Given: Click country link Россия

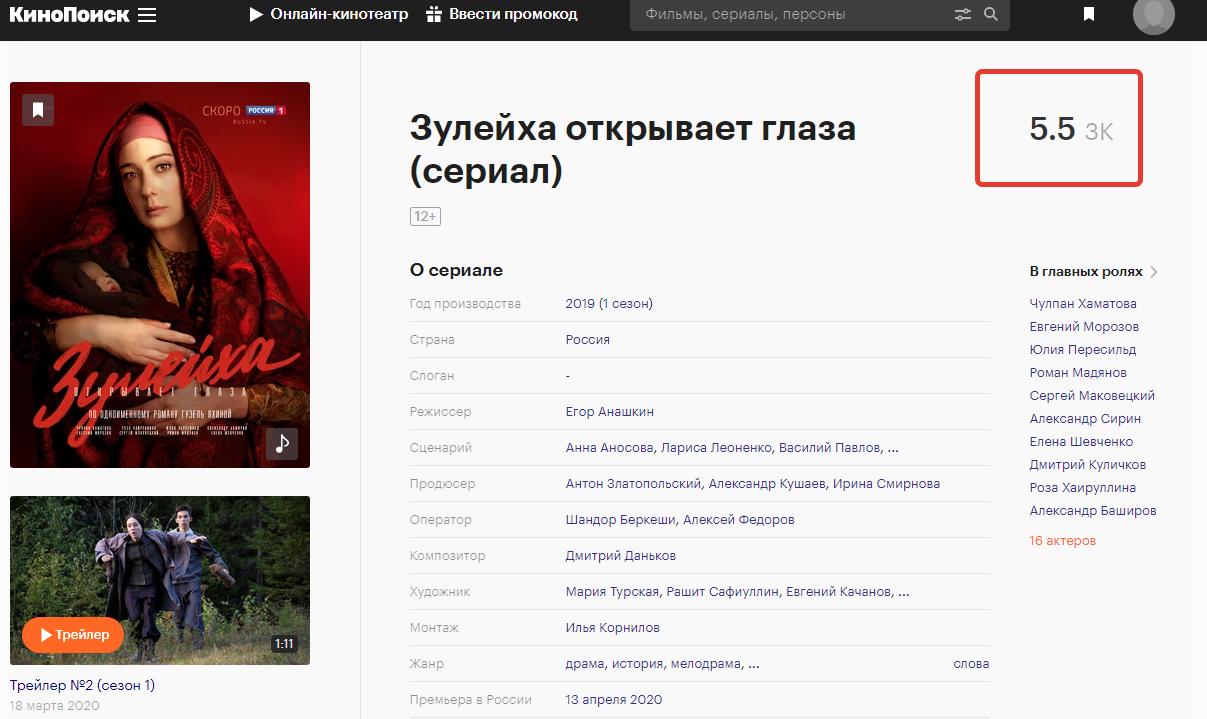Looking at the screenshot, I should tap(588, 339).
